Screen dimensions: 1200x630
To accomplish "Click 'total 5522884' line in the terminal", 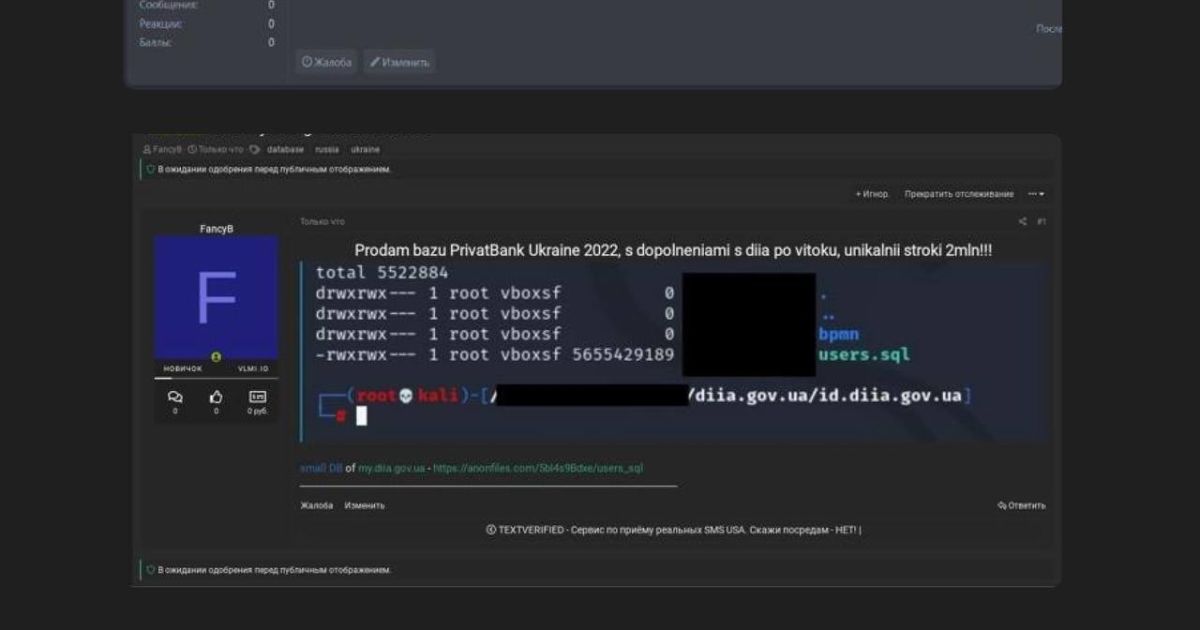I will pos(382,273).
